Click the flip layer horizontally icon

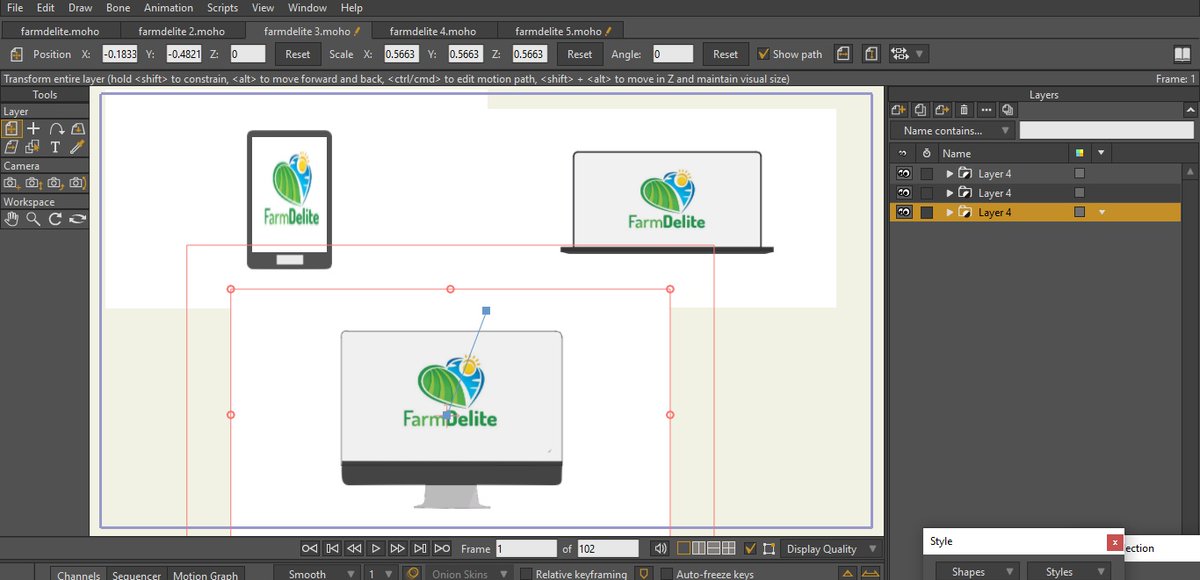coord(844,54)
